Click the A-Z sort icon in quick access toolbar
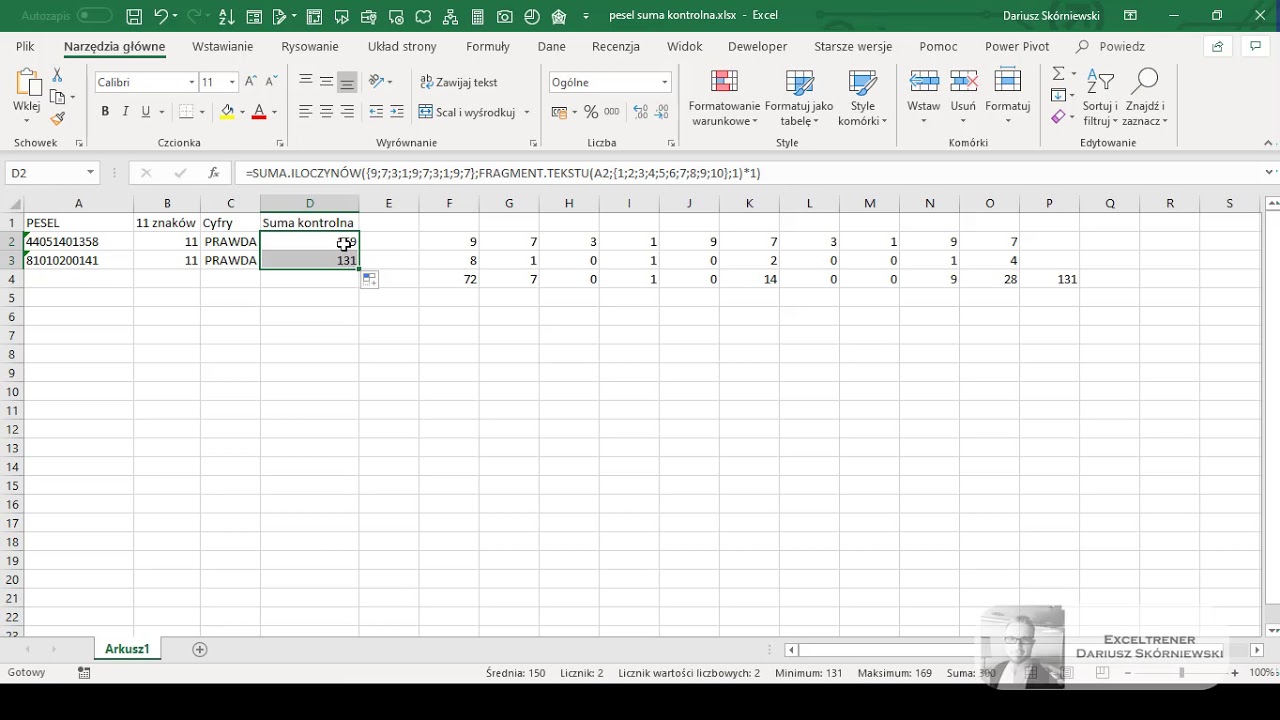Image resolution: width=1280 pixels, height=720 pixels. (x=227, y=16)
